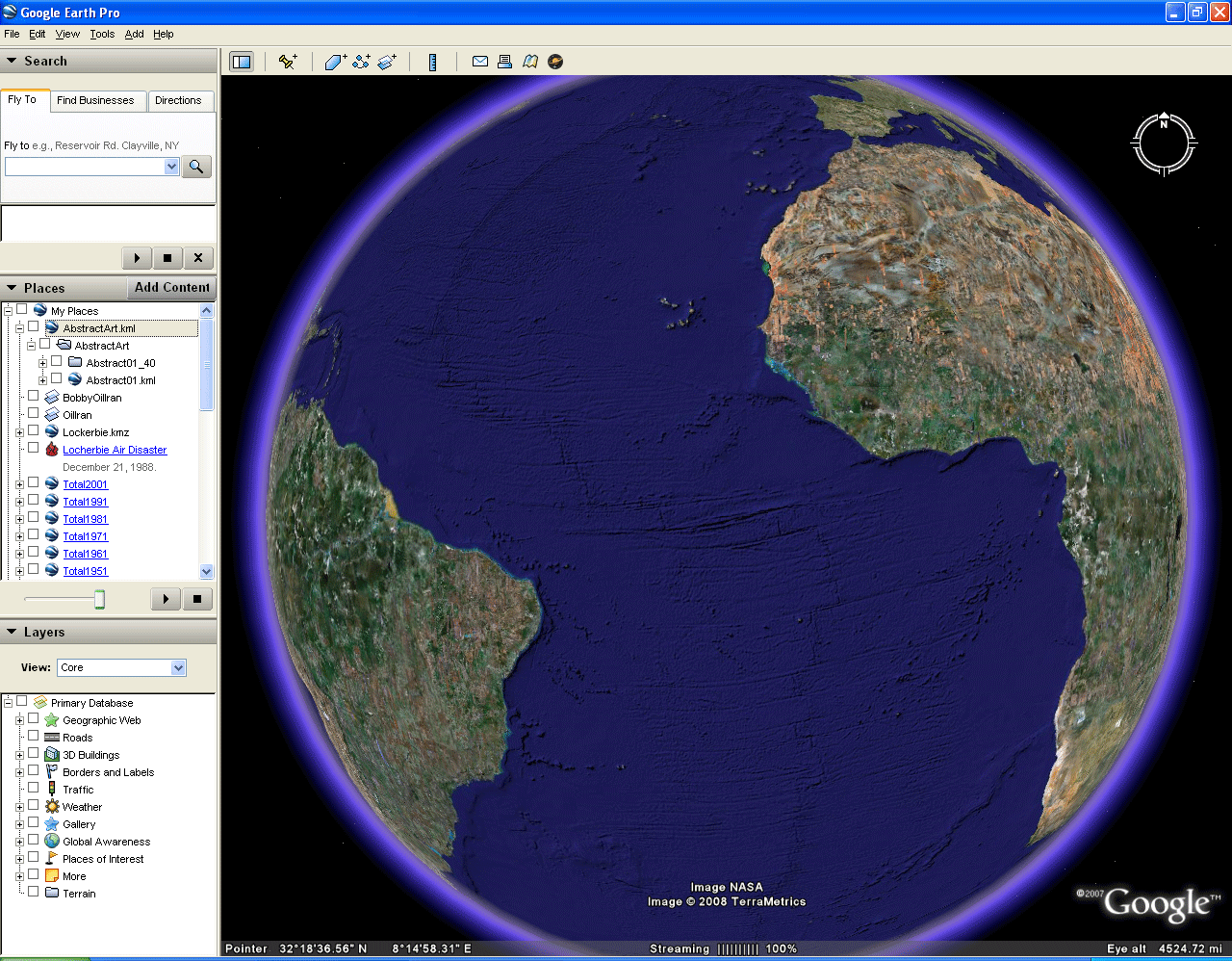Click the 3D Buildings layer icon
This screenshot has width=1232, height=961.
pos(52,755)
